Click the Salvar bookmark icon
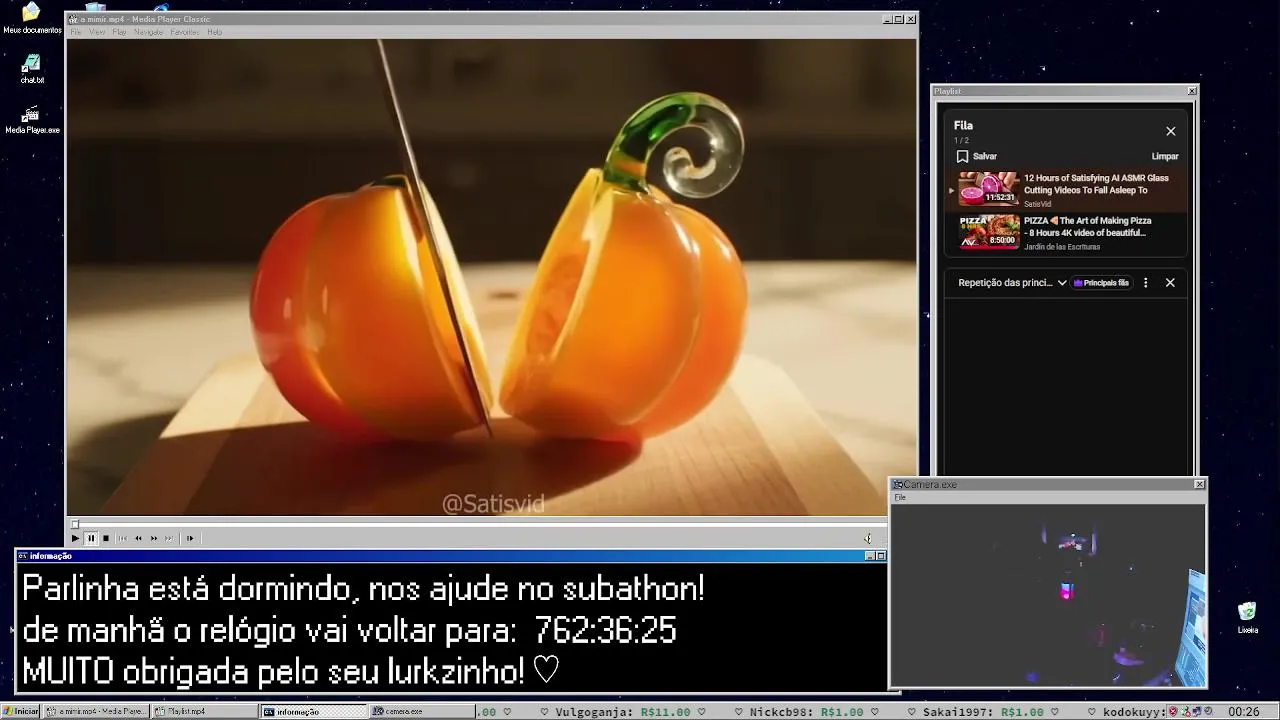Viewport: 1280px width, 720px height. [962, 156]
